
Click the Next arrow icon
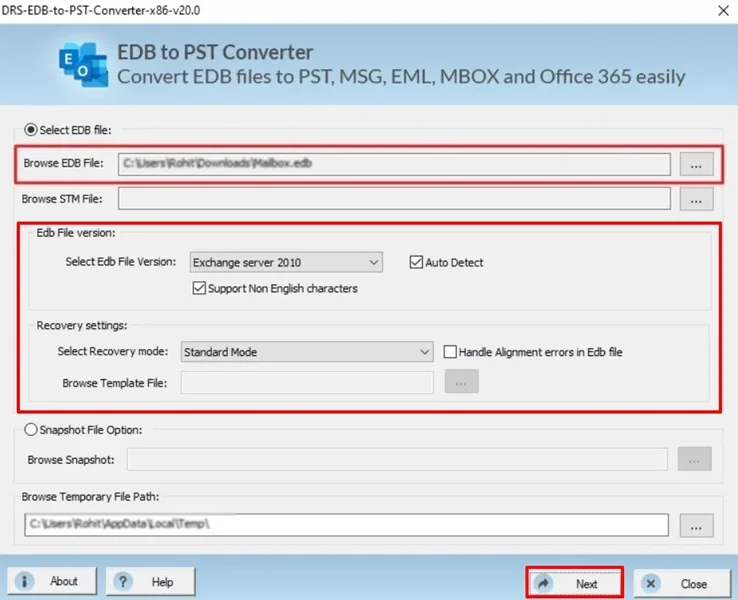tap(543, 584)
